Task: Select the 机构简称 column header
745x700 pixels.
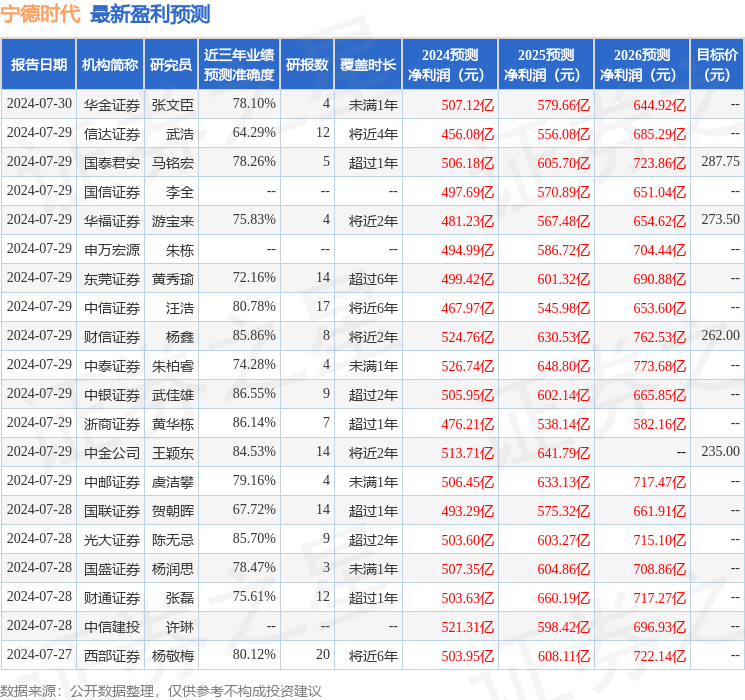Action: coord(110,65)
